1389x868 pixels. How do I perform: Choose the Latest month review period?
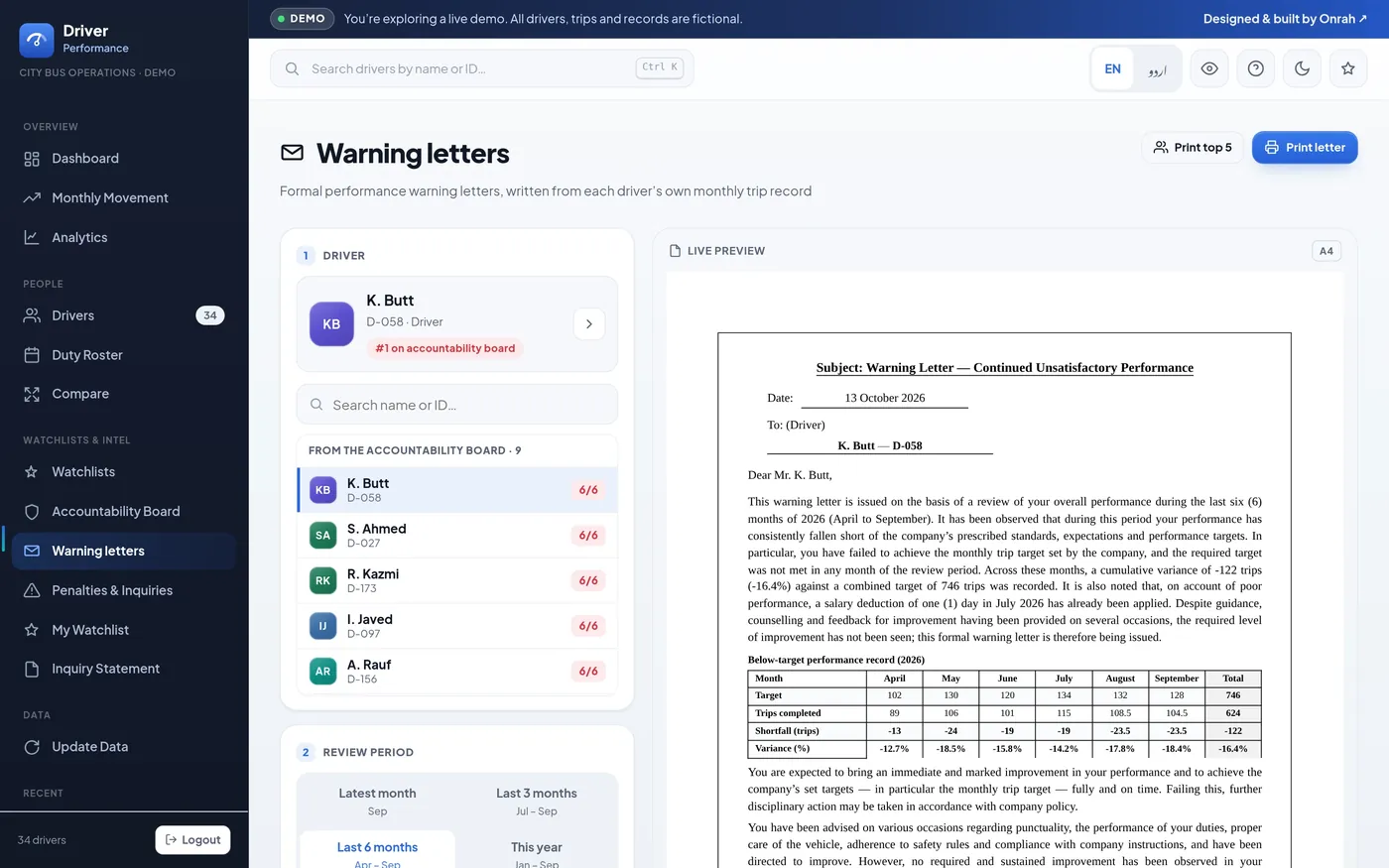377,802
